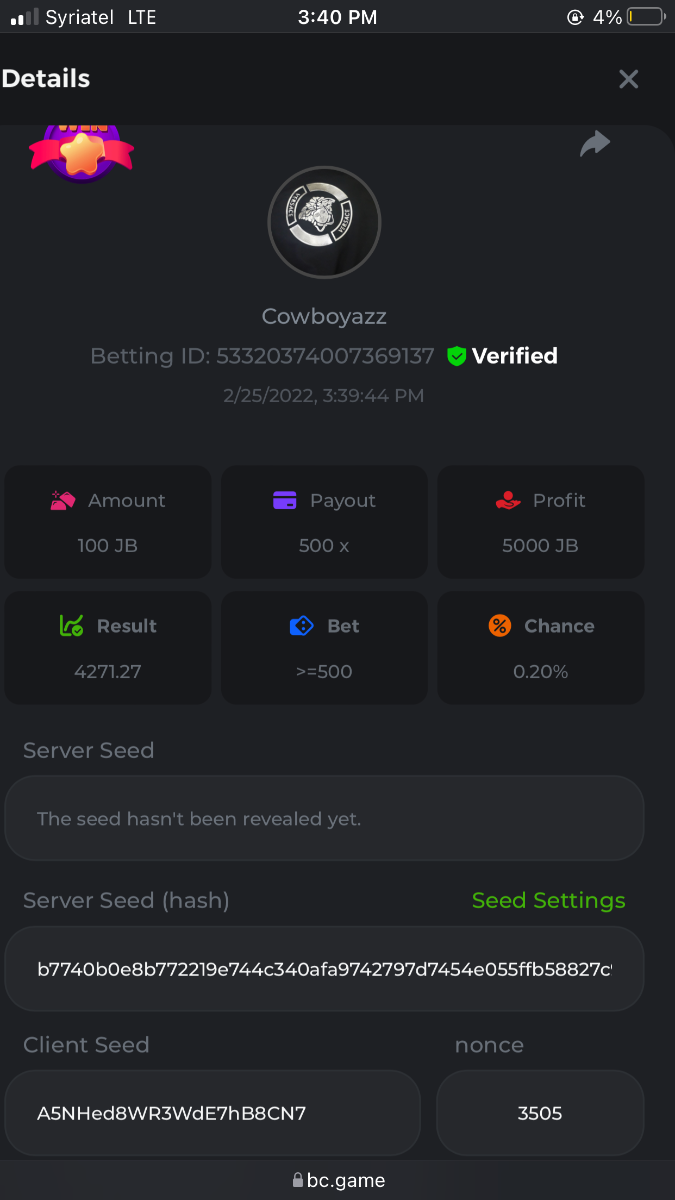Tap the Chance percent icon
The height and width of the screenshot is (1200, 675).
(x=500, y=626)
